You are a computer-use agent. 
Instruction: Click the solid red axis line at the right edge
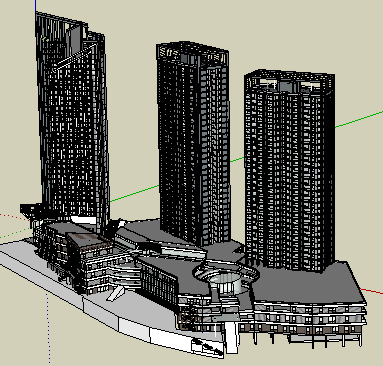point(373,292)
